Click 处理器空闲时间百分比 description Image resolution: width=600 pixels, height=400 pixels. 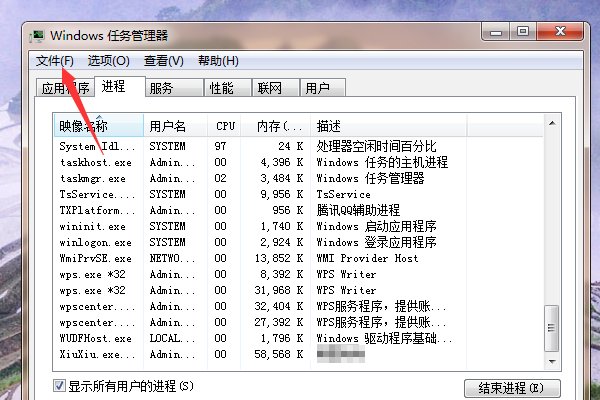[x=376, y=146]
